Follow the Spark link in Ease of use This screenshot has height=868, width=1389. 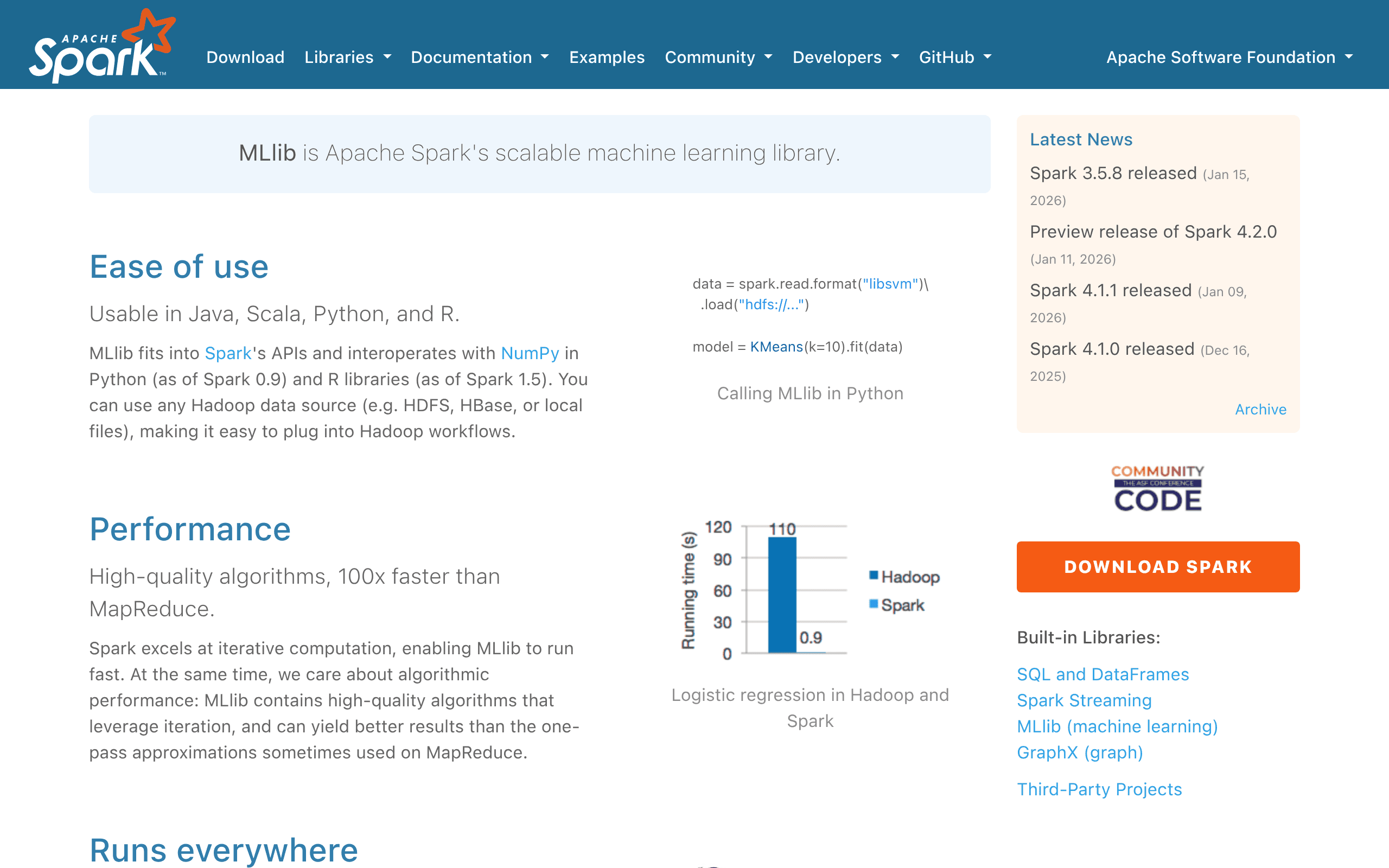[x=228, y=353]
